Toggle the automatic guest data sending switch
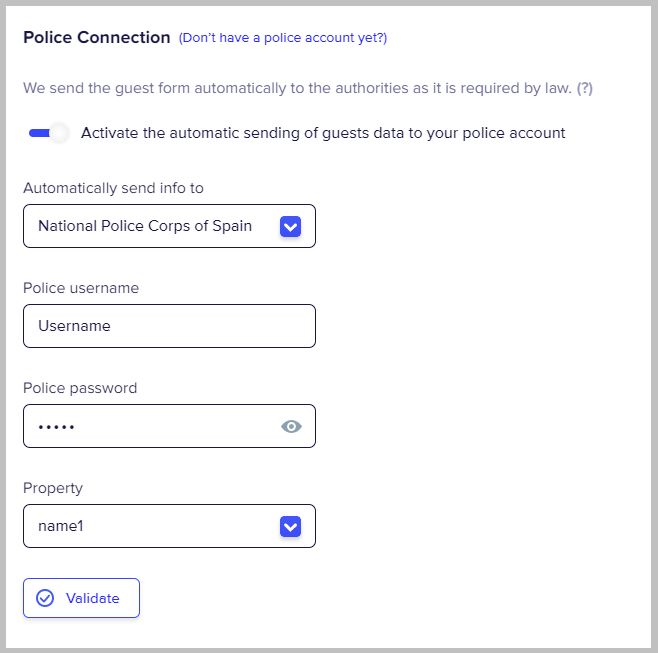658x653 pixels. coord(48,133)
